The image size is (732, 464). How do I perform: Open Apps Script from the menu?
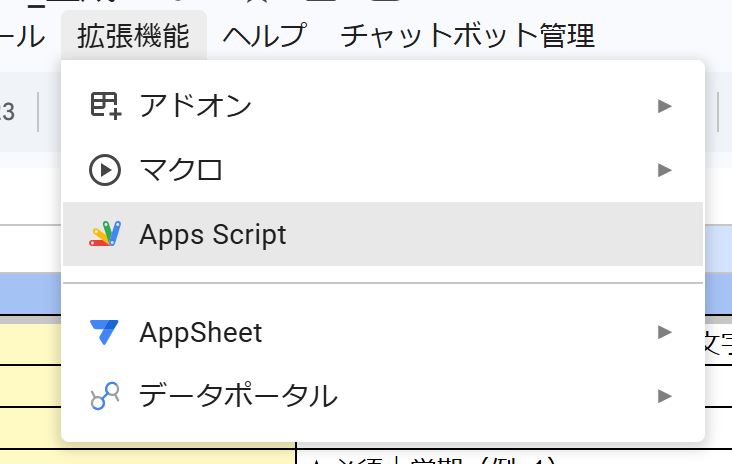[x=383, y=234]
